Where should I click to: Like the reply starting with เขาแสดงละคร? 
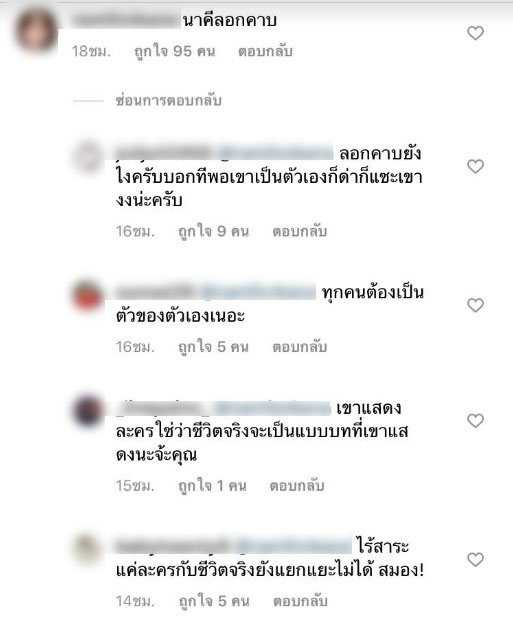476,421
